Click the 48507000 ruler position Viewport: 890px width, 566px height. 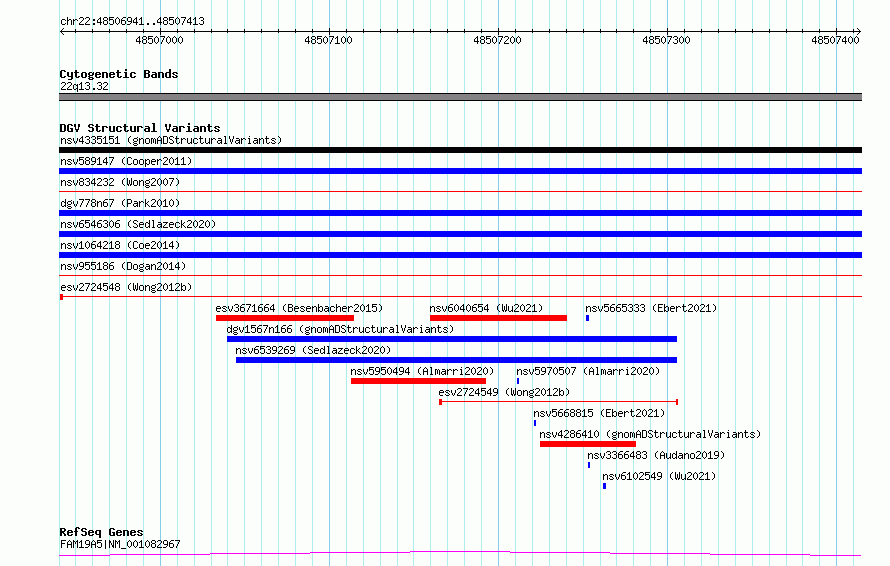[159, 40]
